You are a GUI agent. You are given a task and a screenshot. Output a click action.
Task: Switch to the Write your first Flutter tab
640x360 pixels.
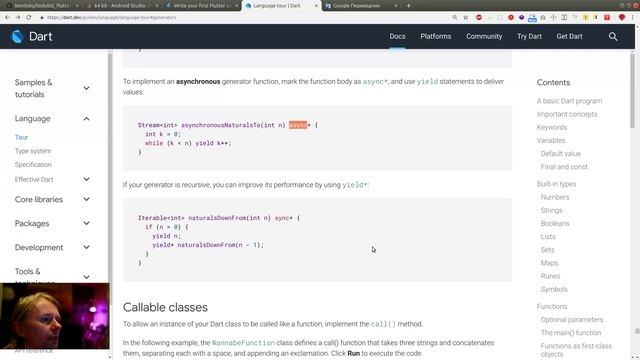[201, 6]
